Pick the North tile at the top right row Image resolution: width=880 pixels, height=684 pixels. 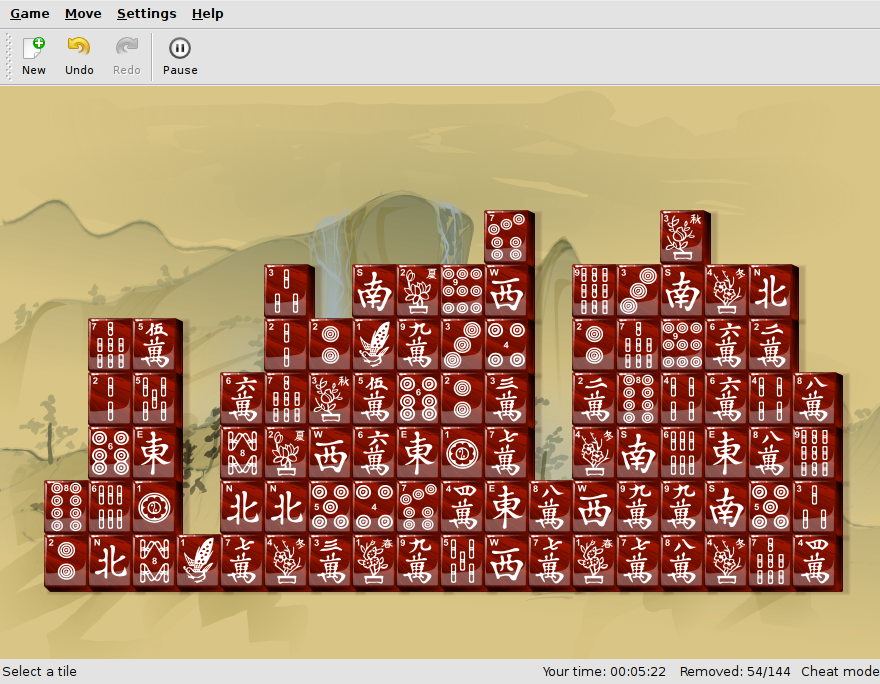coord(772,291)
